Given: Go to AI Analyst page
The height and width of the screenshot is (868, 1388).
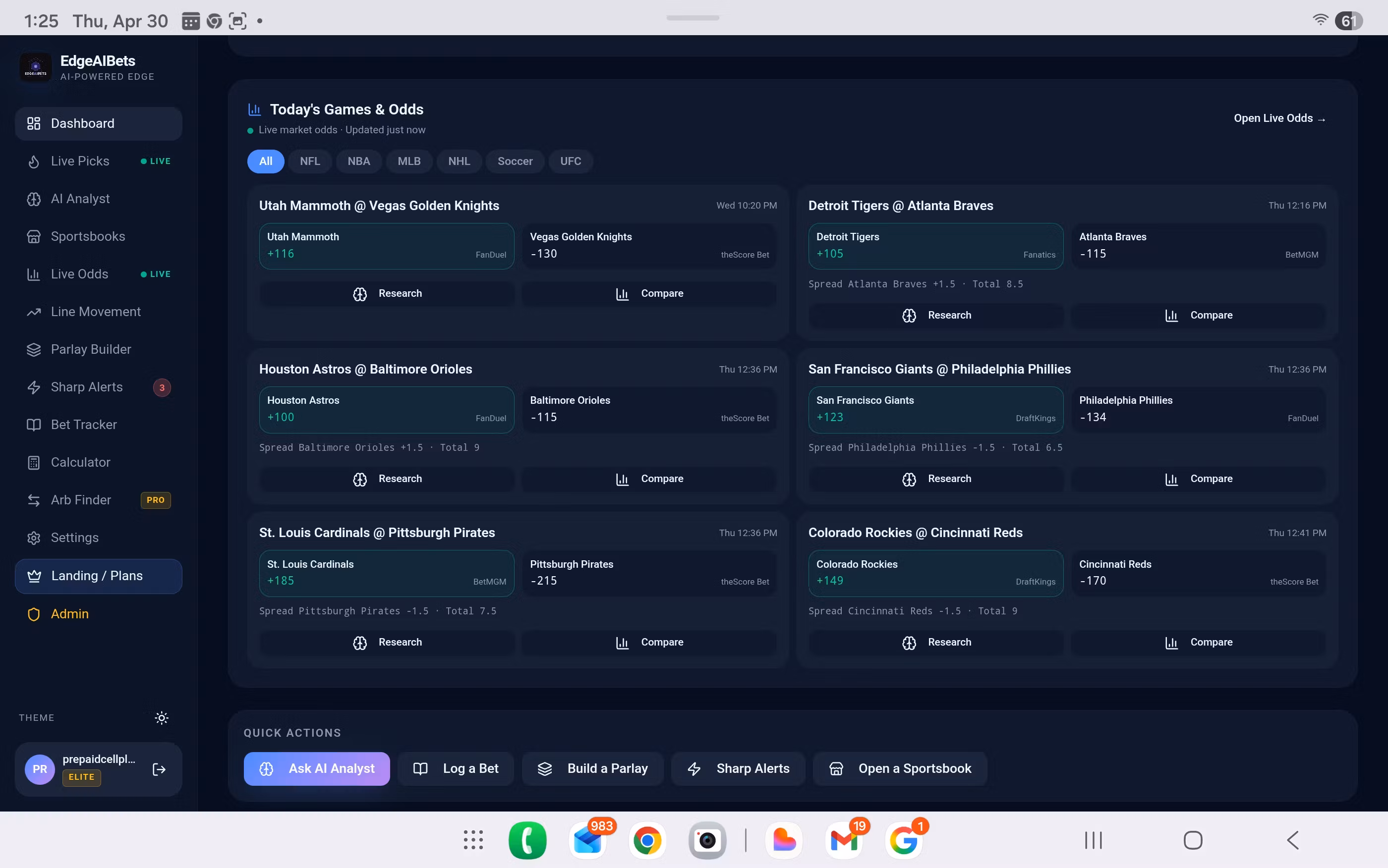Looking at the screenshot, I should point(98,199).
